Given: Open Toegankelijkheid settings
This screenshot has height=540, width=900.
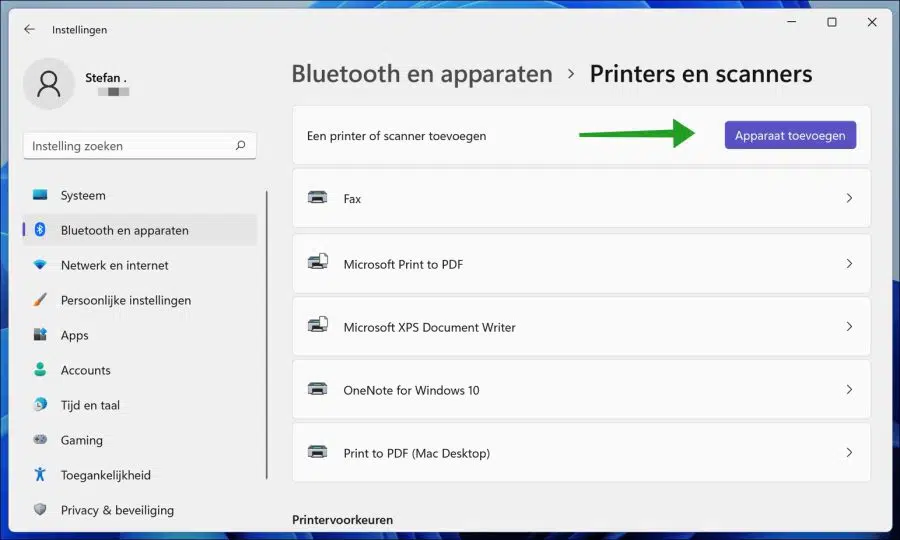Looking at the screenshot, I should coord(140,475).
